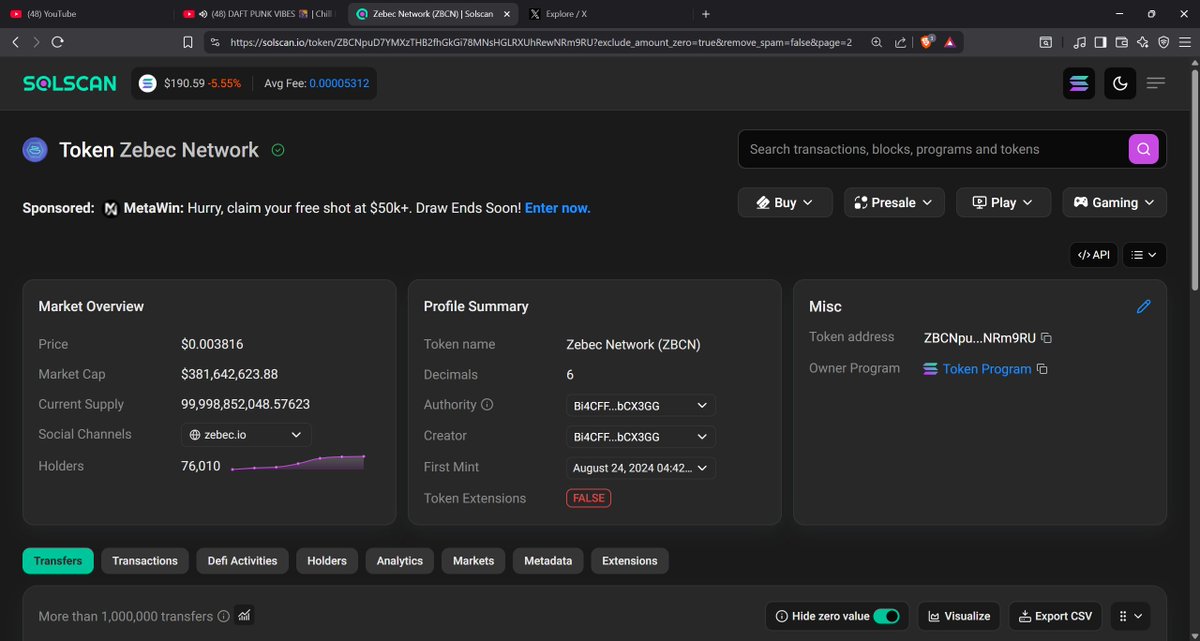Open the media control music icon
Image resolution: width=1200 pixels, height=641 pixels.
point(1079,42)
